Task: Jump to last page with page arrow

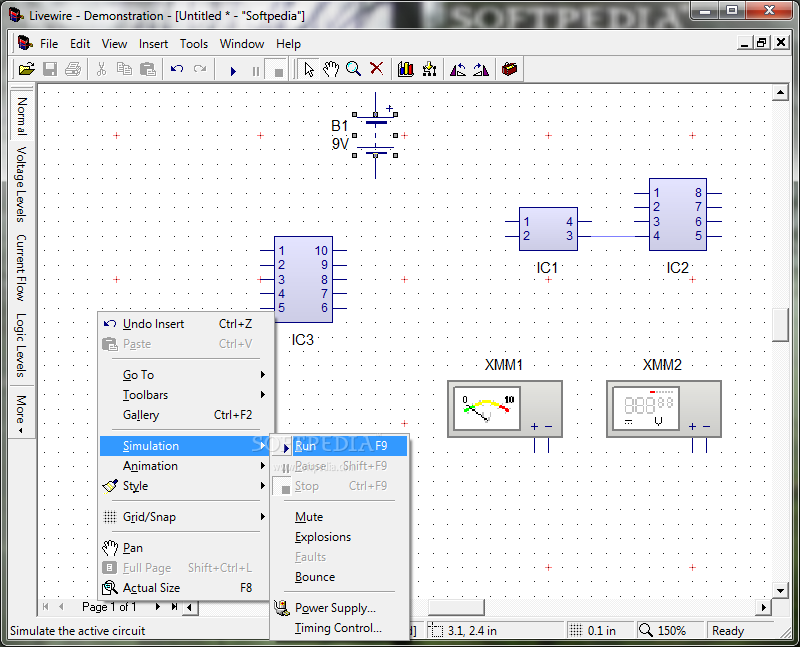Action: point(174,607)
